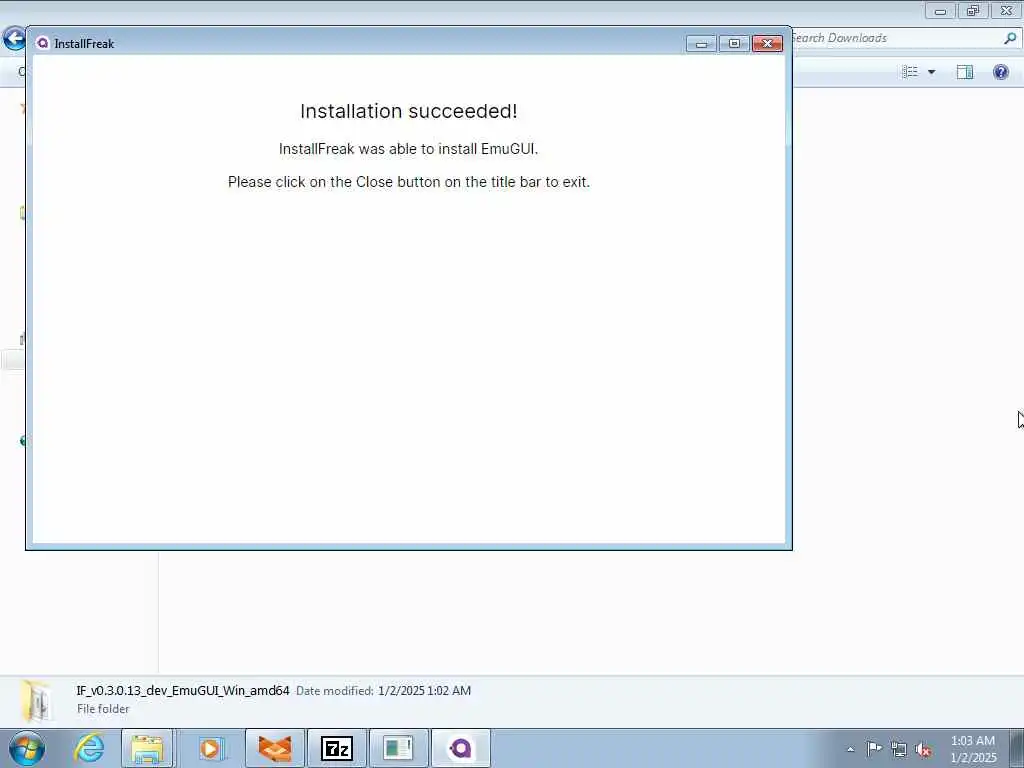Screen dimensions: 1024x768
Task: Click the folder icon in details pane
Action: (37, 701)
